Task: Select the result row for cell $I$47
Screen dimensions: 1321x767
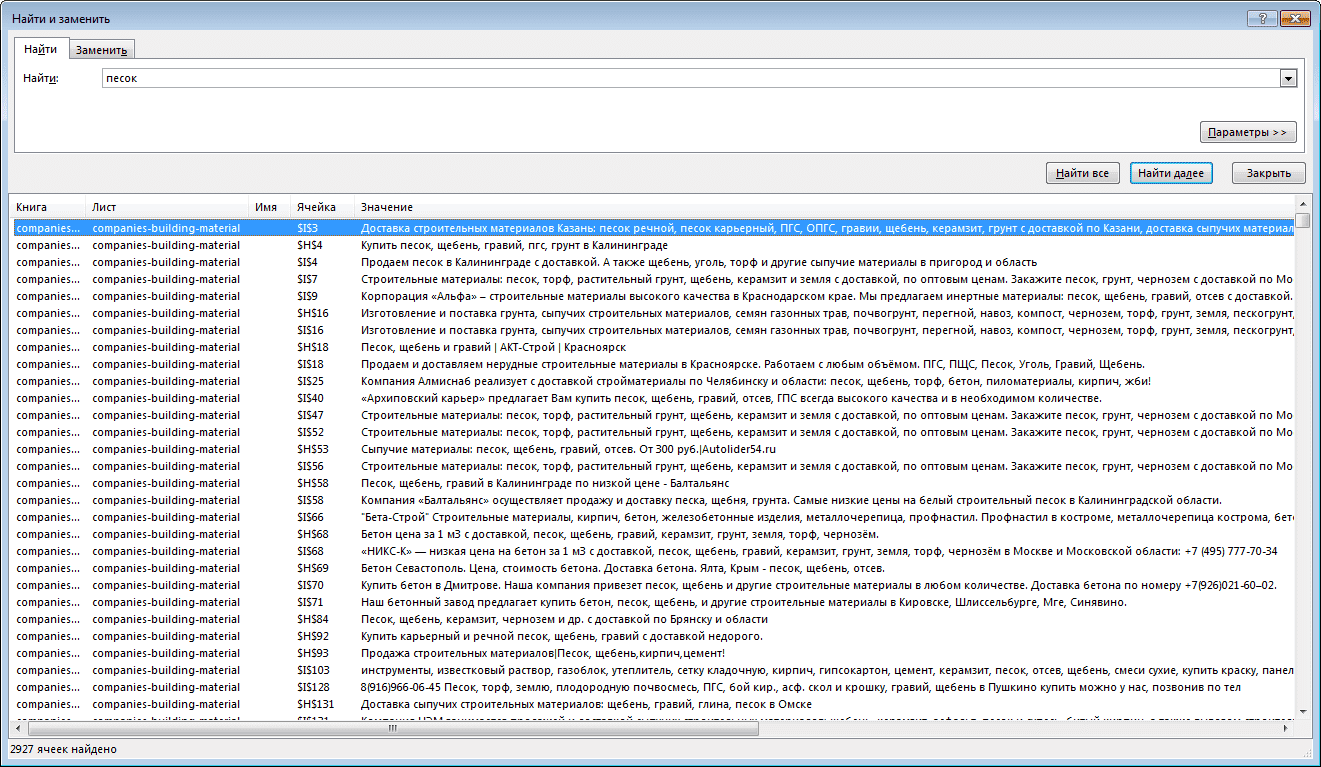Action: click(x=652, y=415)
